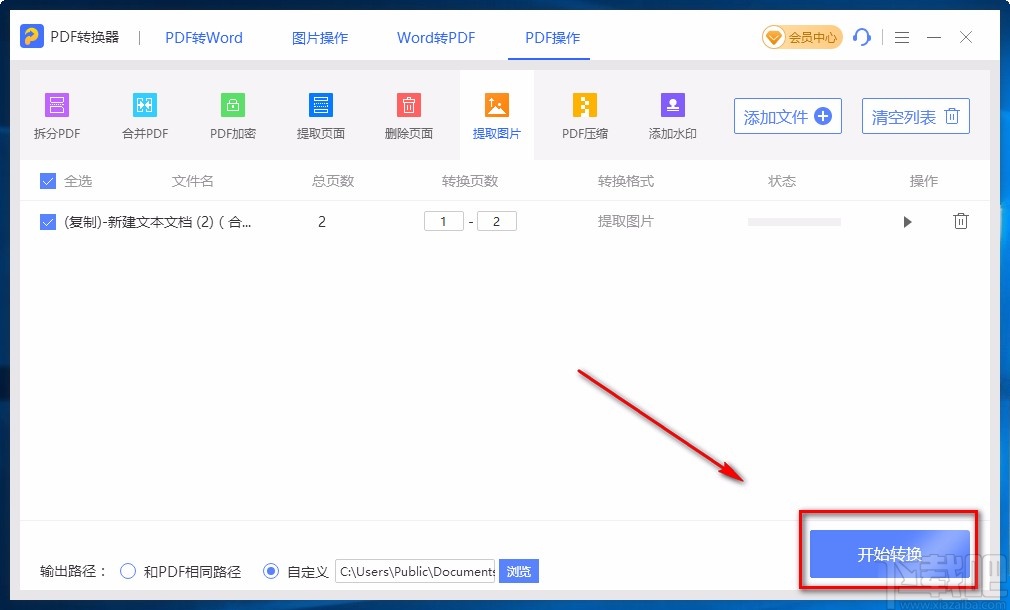Delete the listed file with trash icon

pos(960,221)
